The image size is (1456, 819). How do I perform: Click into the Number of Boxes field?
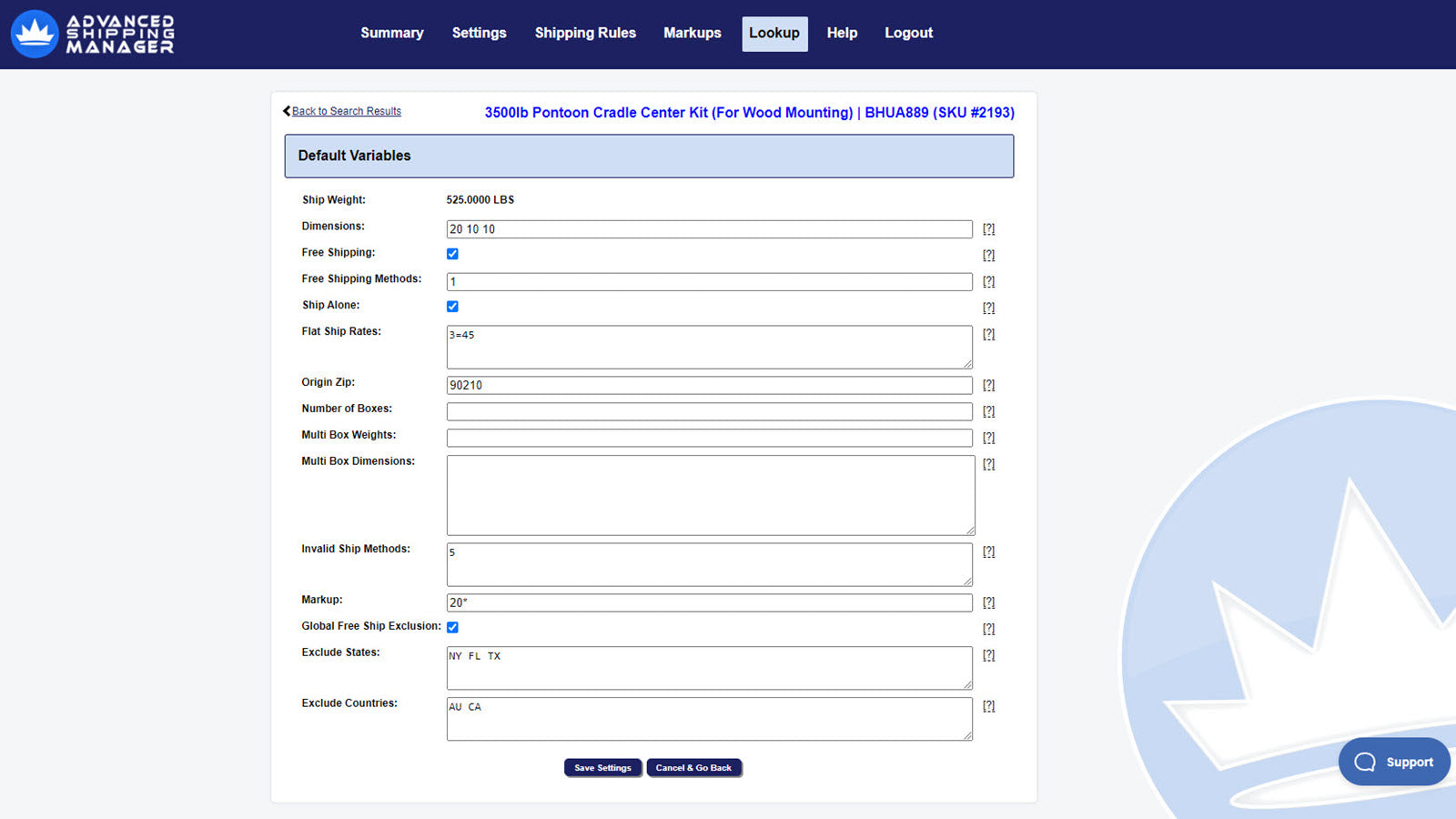tap(709, 411)
